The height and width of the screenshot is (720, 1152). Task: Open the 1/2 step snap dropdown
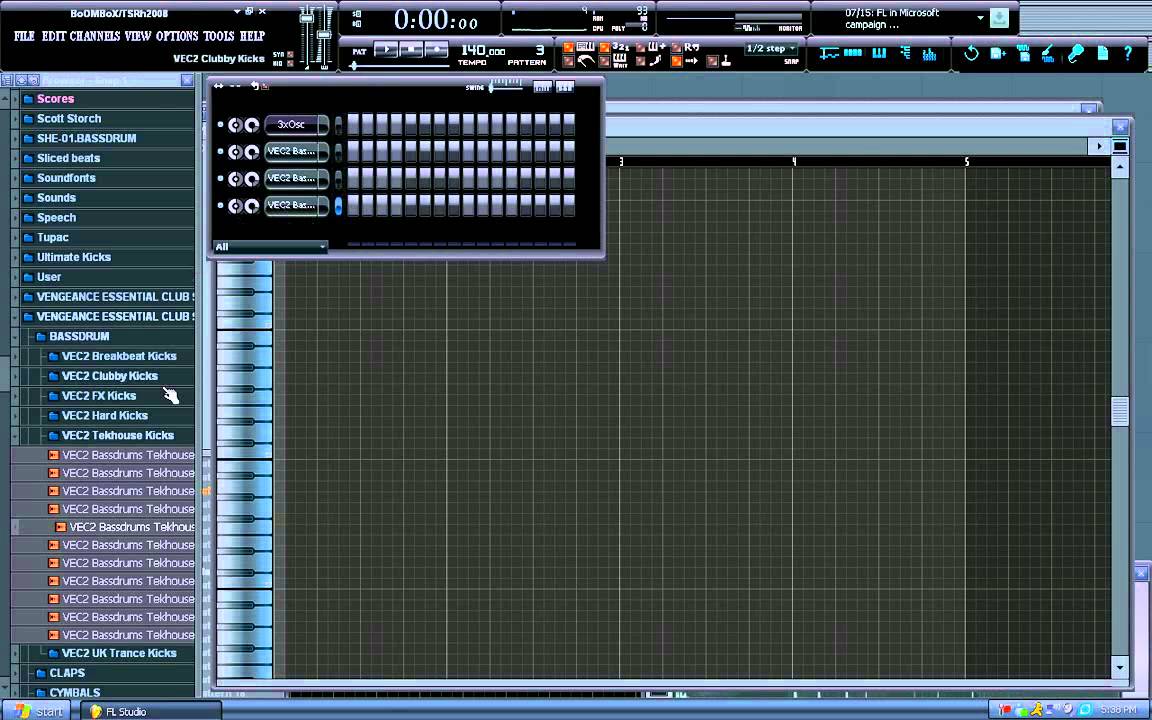point(771,48)
